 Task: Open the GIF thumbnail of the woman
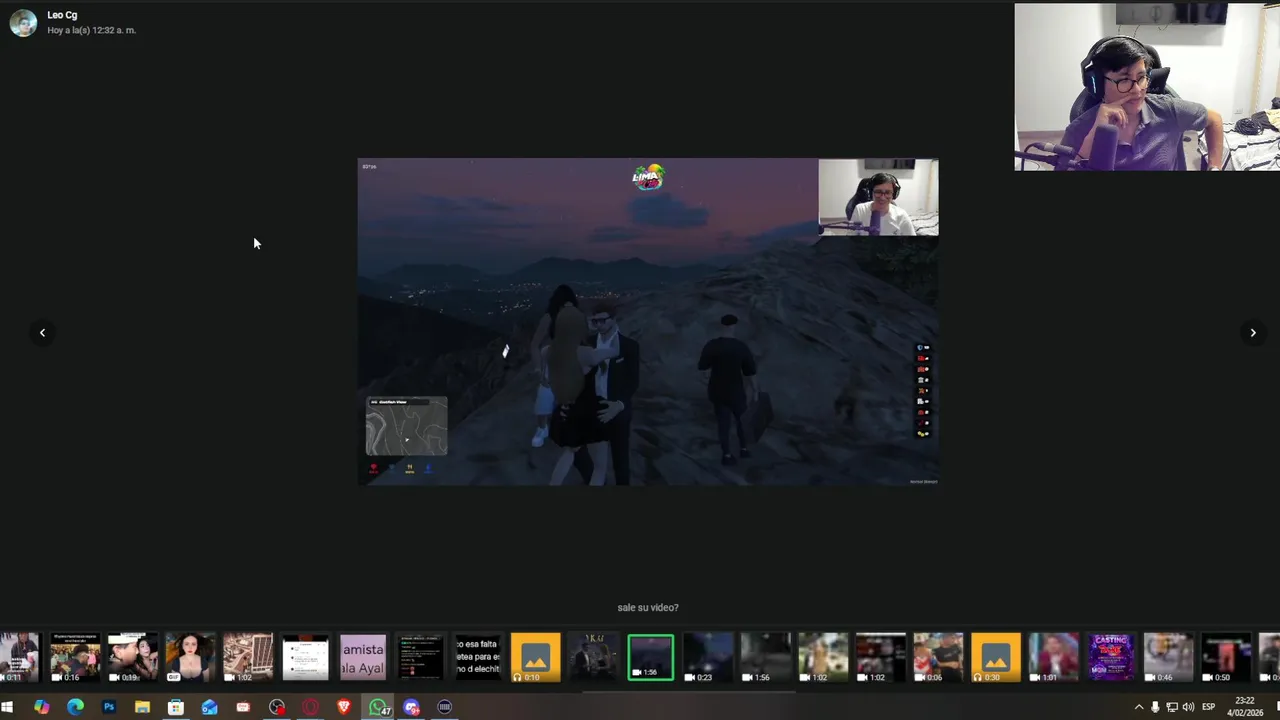190,657
